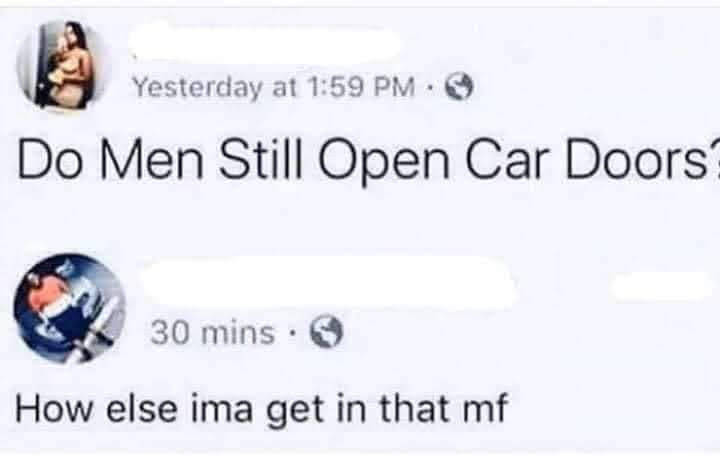Screen dimensions: 720x456
Task: Open the "Yesterday at 1:59 PM" timestamp
Action: [274, 87]
